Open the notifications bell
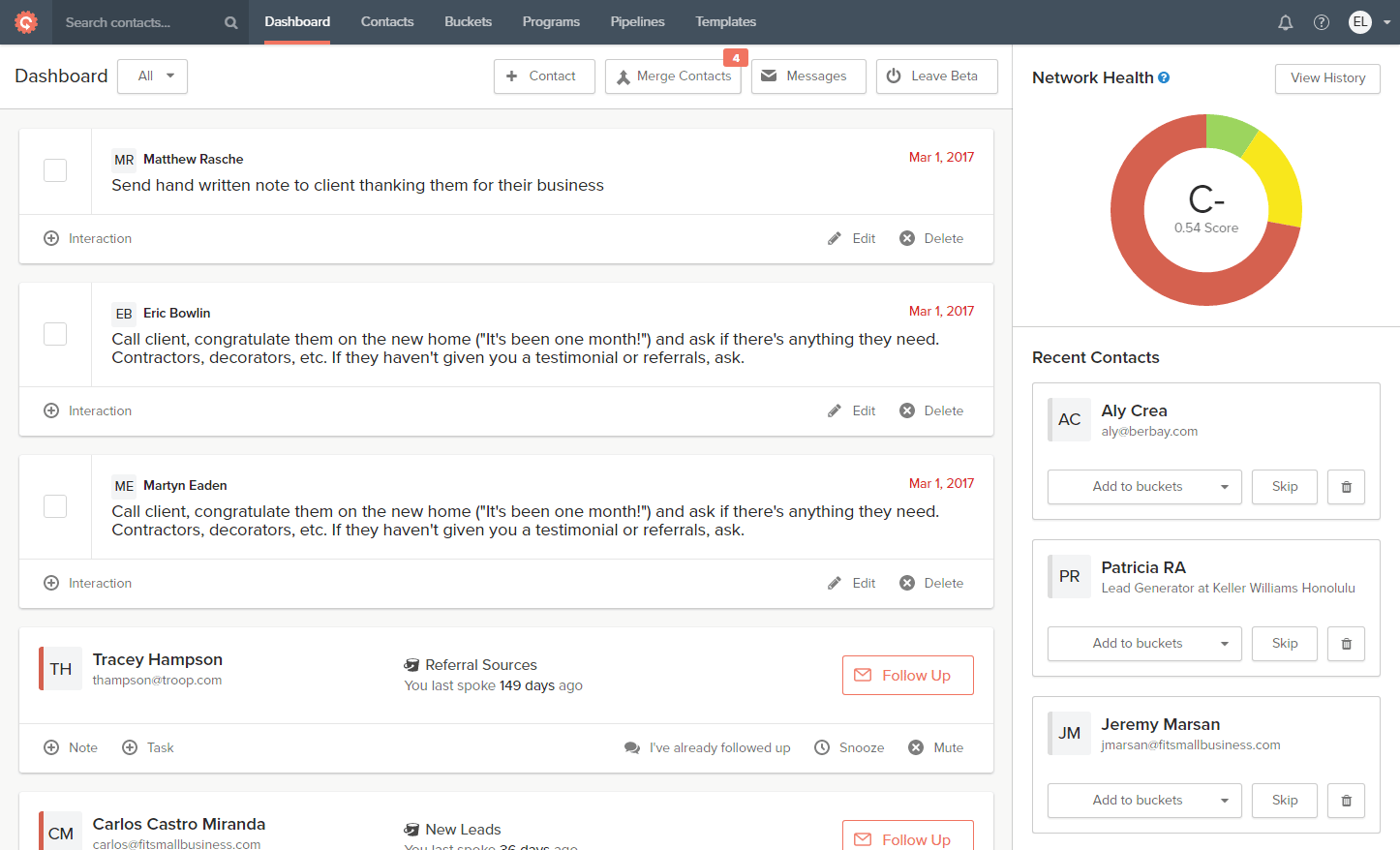Image resolution: width=1400 pixels, height=850 pixels. (1286, 22)
